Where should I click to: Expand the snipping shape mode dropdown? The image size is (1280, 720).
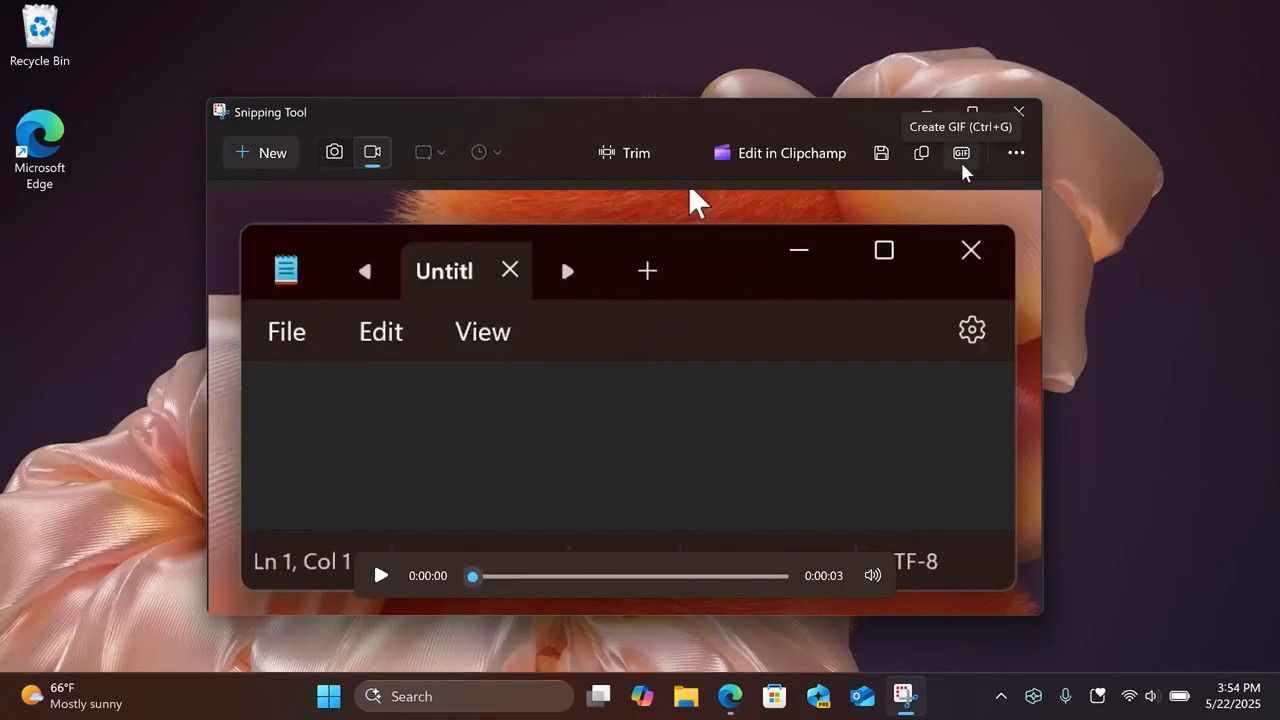point(430,153)
